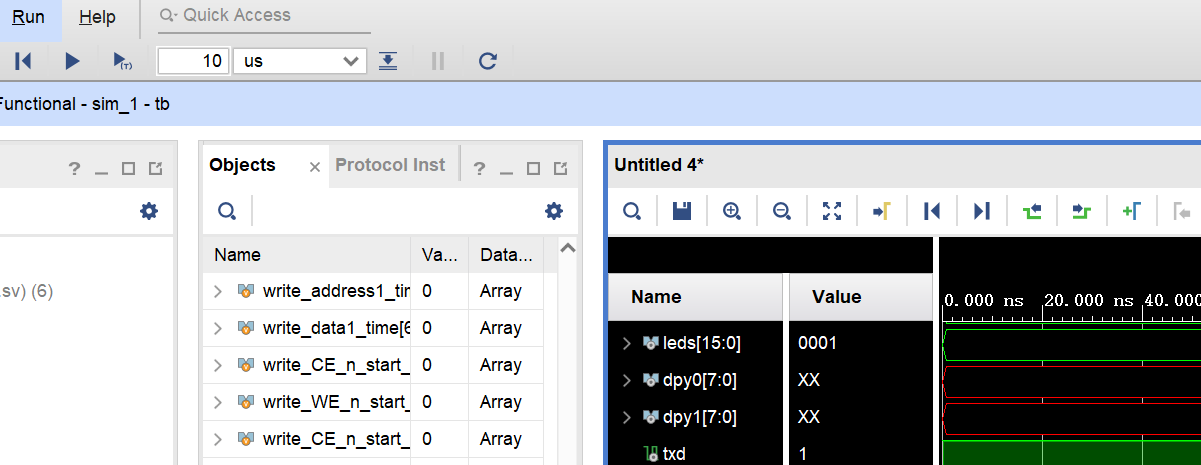Screen dimensions: 1201x465
Task: Expand the leds[15:0] signal
Action: pyautogui.click(x=627, y=343)
